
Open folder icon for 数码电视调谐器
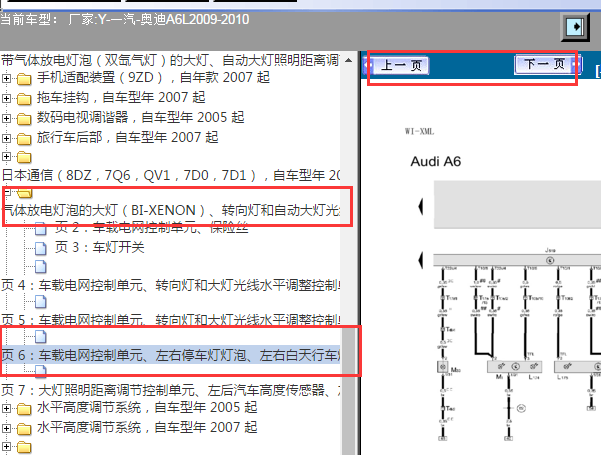[24, 119]
